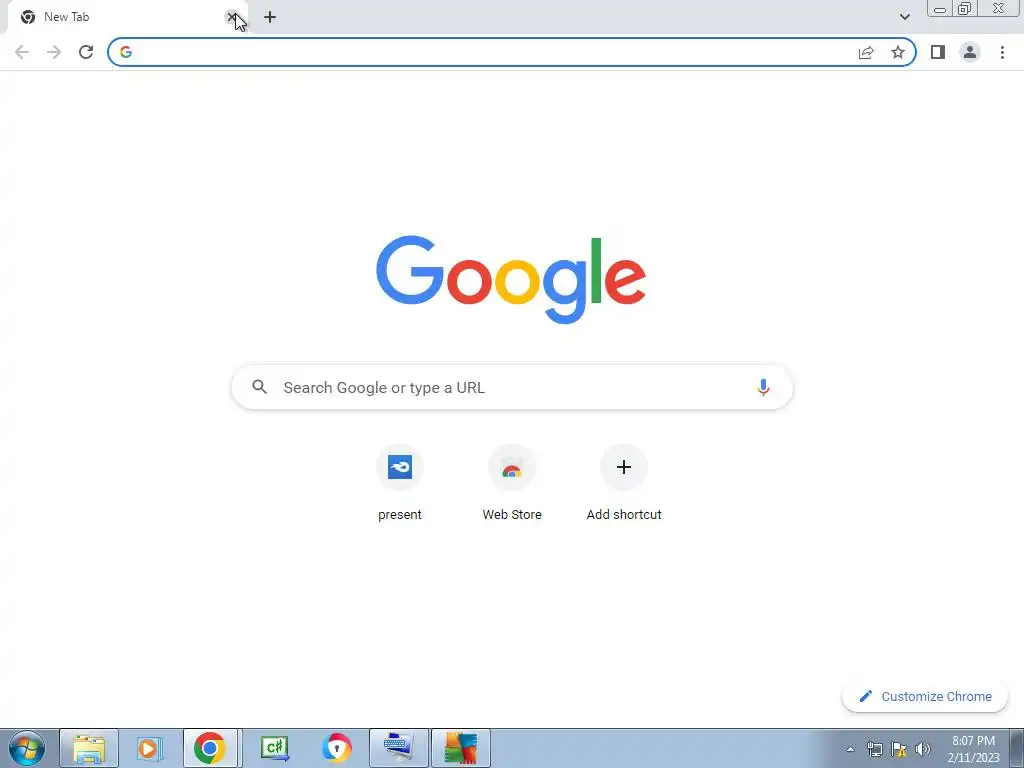This screenshot has height=768, width=1024.
Task: Click the Chrome taskbar icon
Action: [x=210, y=748]
